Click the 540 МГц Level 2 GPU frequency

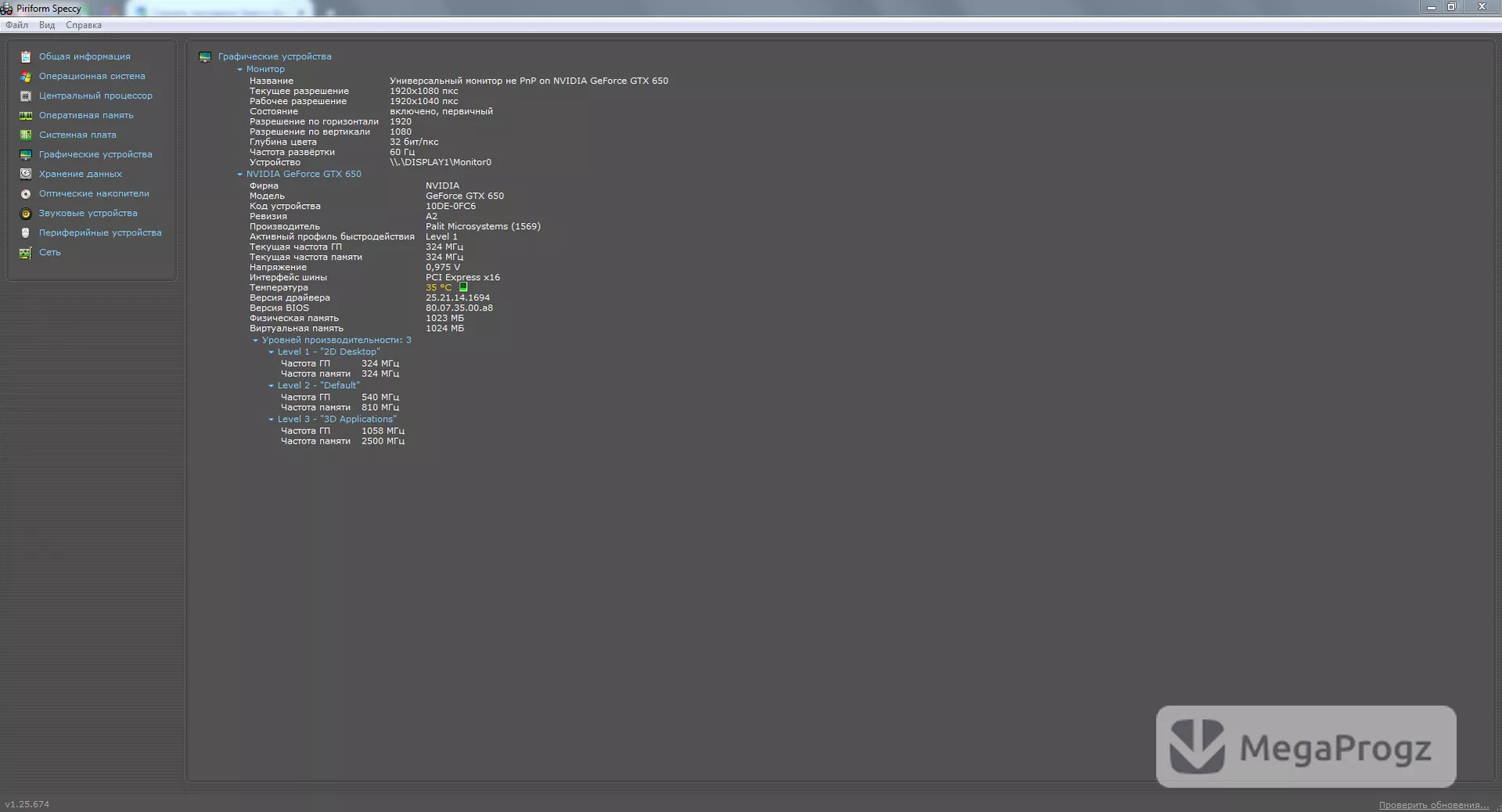click(x=380, y=397)
